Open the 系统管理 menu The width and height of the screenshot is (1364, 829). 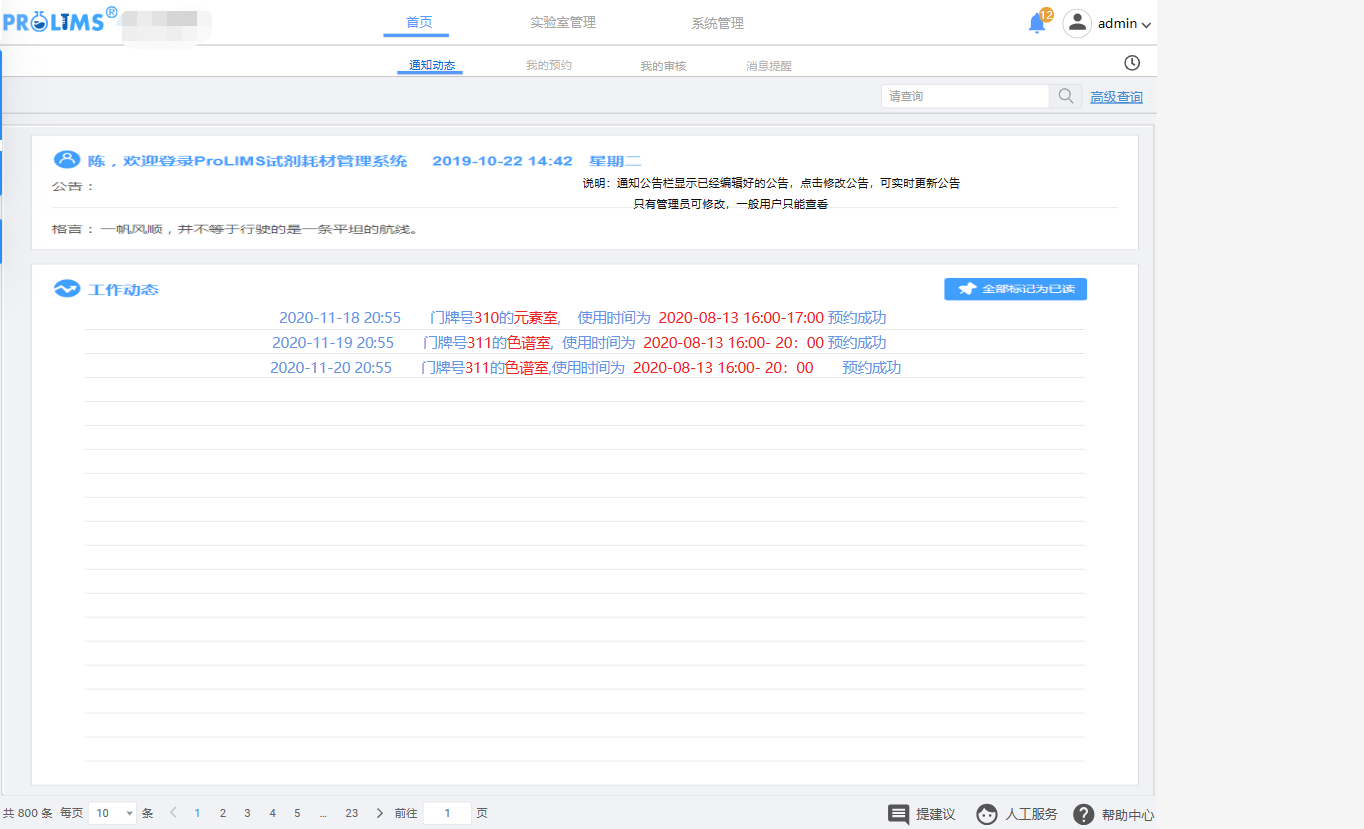pos(717,23)
